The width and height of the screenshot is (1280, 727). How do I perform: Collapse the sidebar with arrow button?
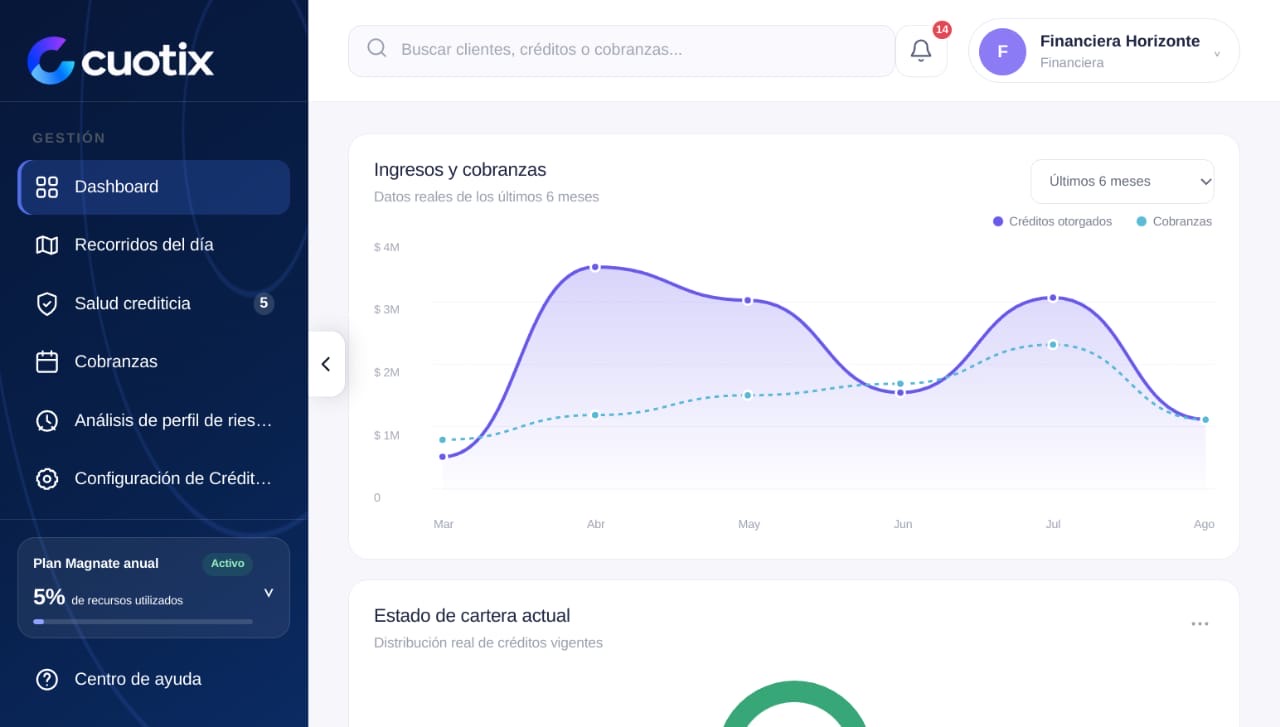coord(326,364)
